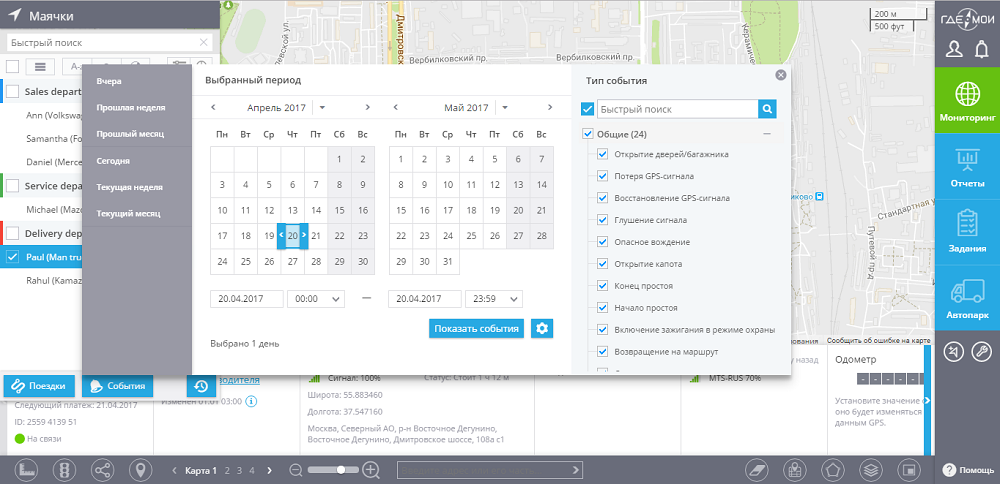Open the Мониторинг section in right sidebar
Screen dimensions: 1000x484
(967, 101)
